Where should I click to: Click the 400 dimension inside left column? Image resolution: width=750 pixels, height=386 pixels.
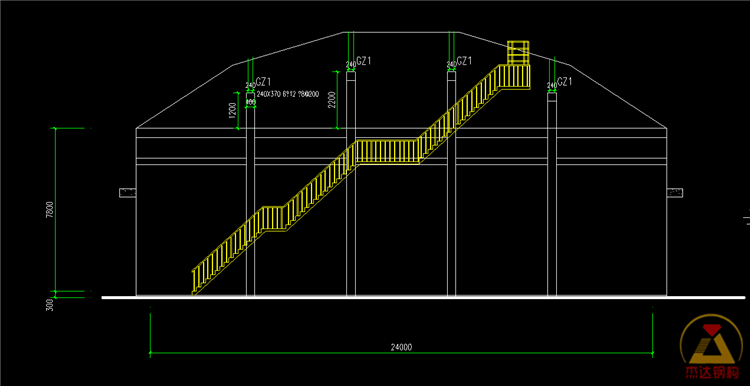[x=250, y=102]
